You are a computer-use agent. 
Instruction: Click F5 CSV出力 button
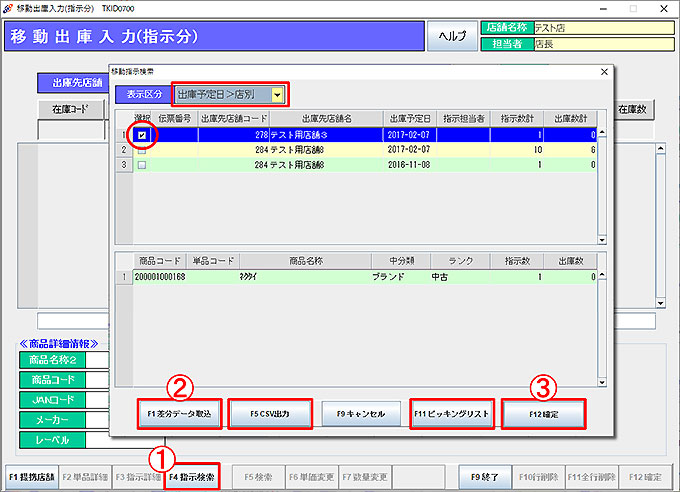pos(270,414)
